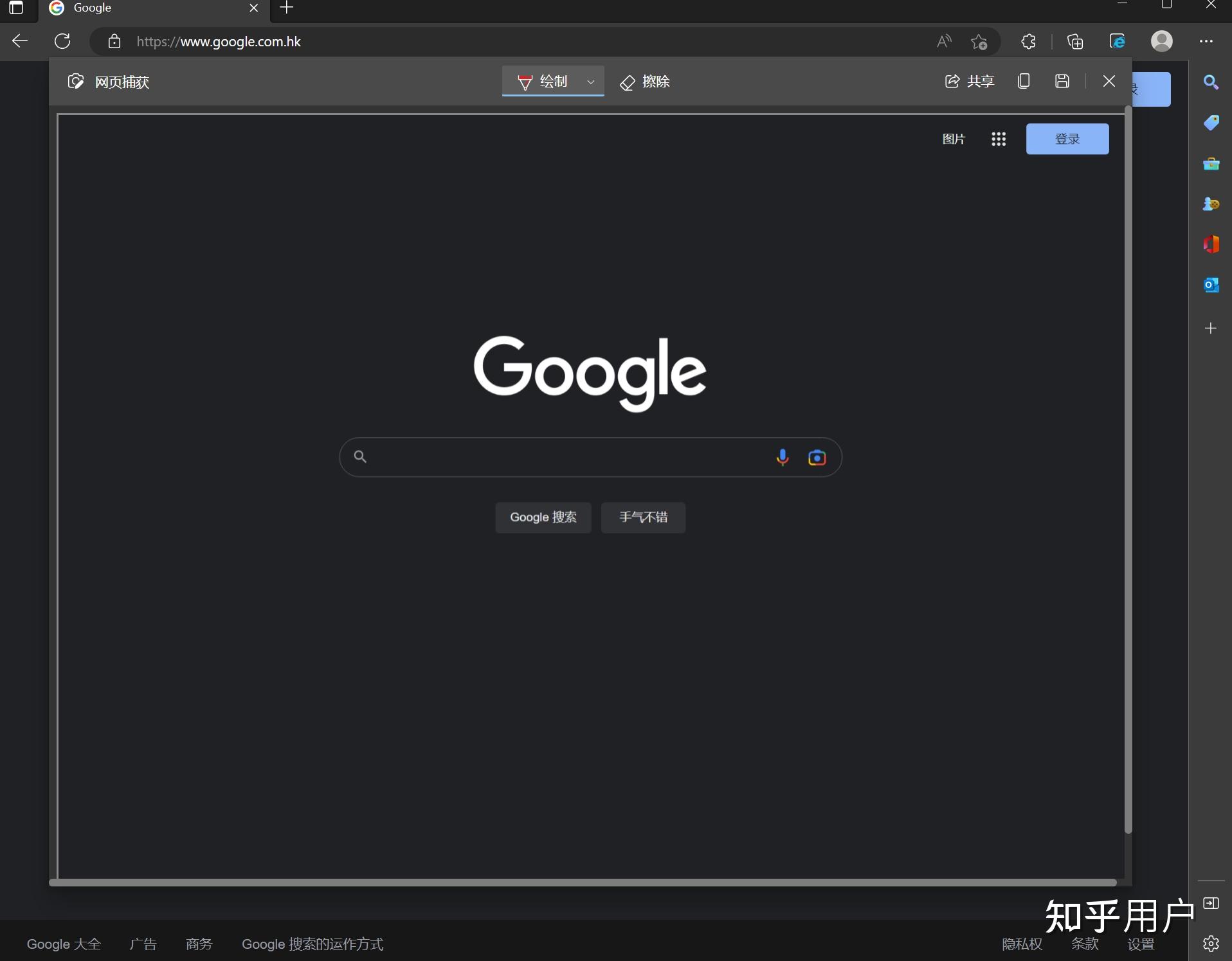Screen dimensions: 1232x961
Task: Open the 广告 footer link
Action: click(x=143, y=944)
